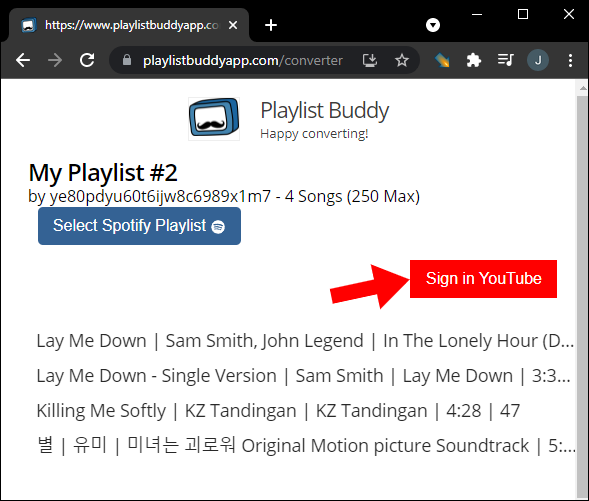Click the Playlist Buddy title heading
The image size is (589, 501).
pyautogui.click(x=325, y=111)
